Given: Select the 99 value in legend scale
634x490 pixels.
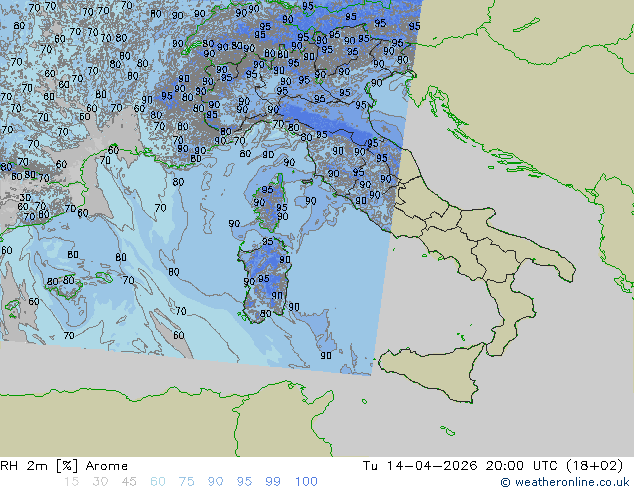Looking at the screenshot, I should click(x=273, y=482).
